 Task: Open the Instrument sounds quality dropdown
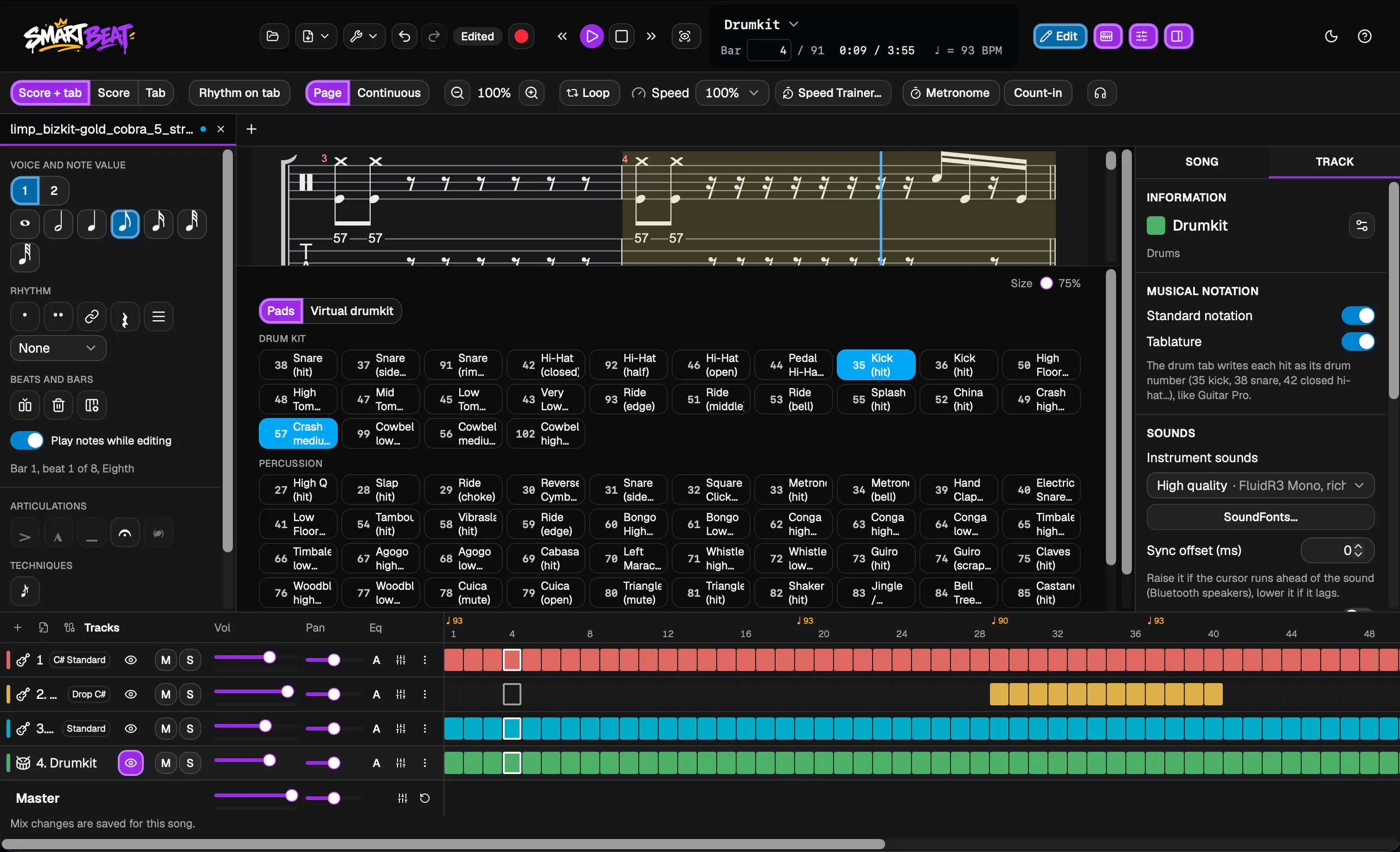point(1260,485)
